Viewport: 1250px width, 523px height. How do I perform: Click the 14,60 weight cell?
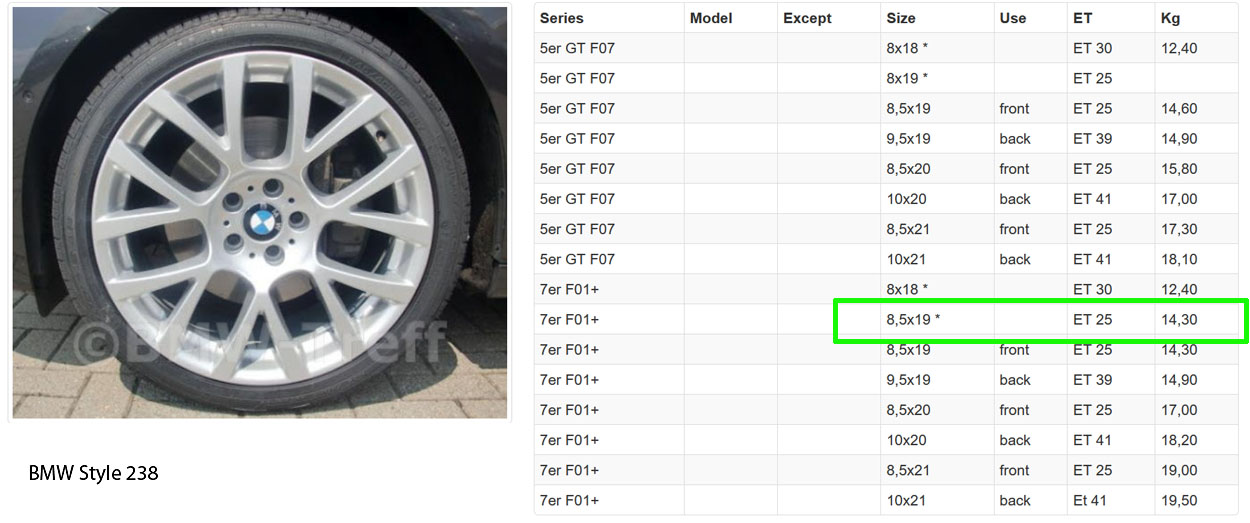coord(1179,108)
